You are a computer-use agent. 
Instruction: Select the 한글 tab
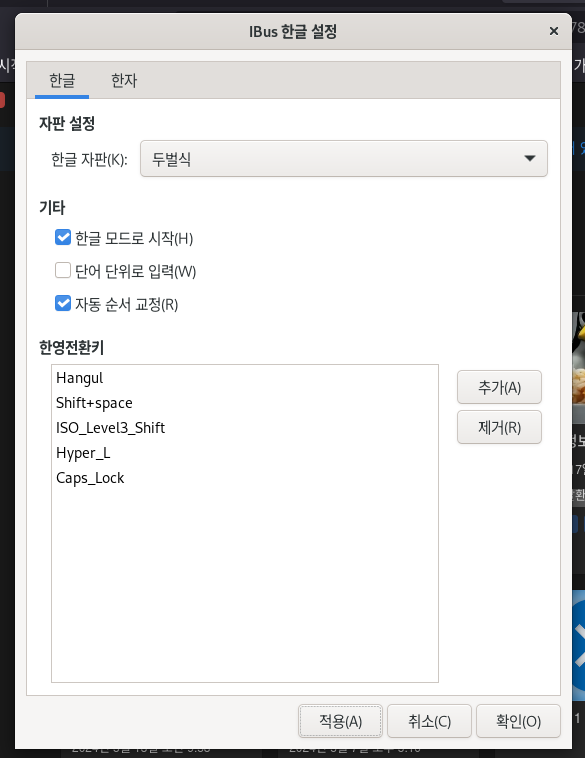62,80
